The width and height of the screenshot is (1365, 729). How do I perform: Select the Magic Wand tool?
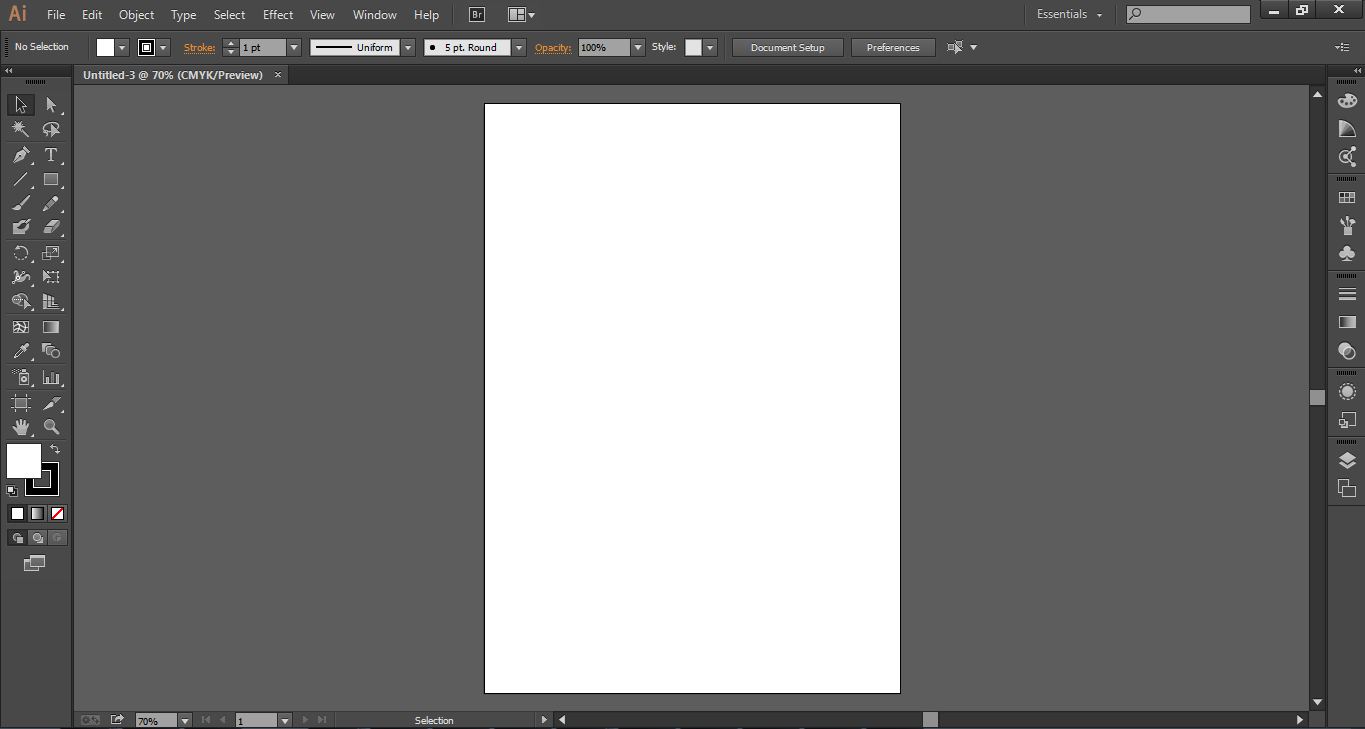20,129
